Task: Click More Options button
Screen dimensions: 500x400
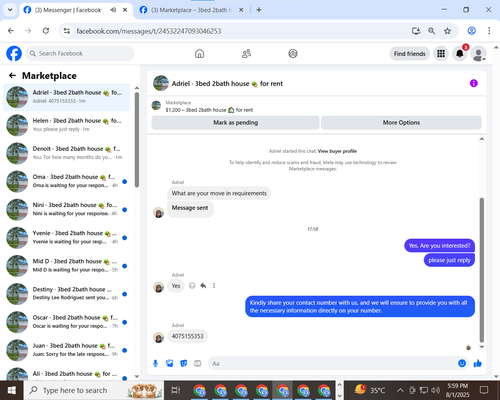Action: tap(401, 123)
